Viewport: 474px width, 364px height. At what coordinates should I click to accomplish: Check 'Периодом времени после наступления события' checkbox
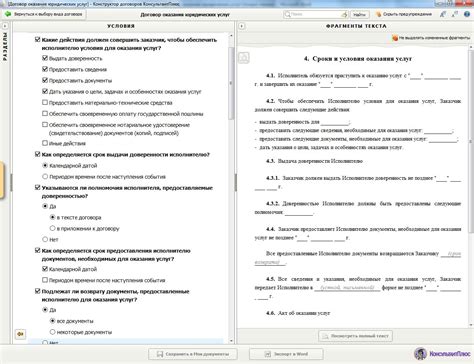[45, 280]
